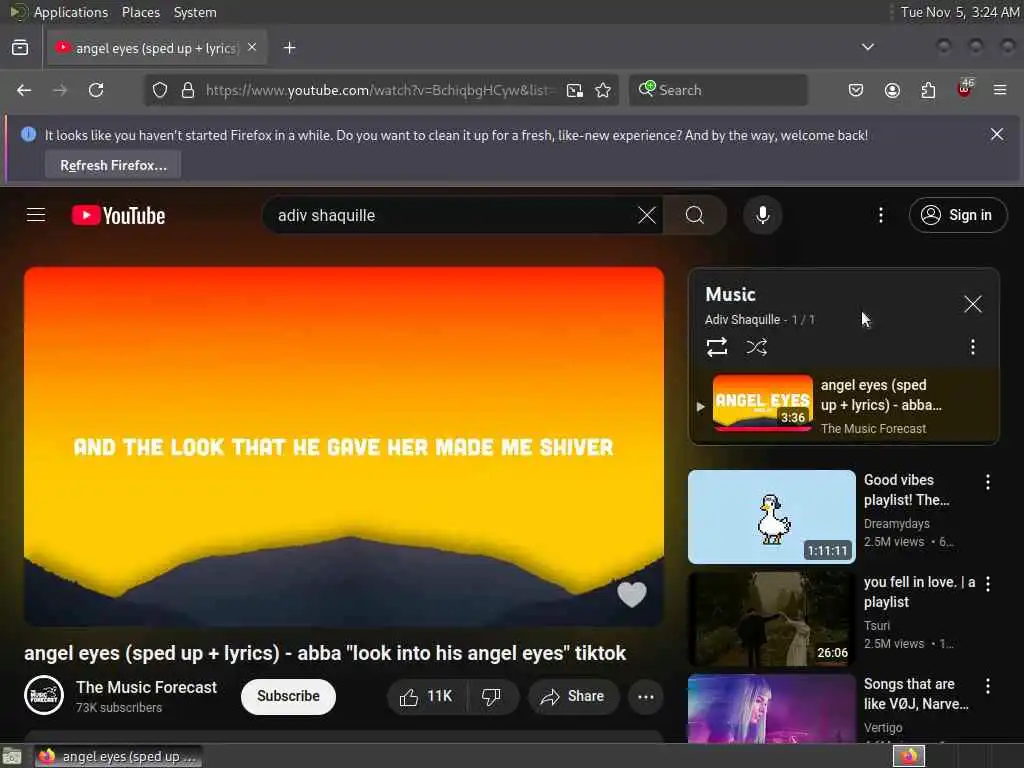Reload the current page
Image resolution: width=1024 pixels, height=768 pixels.
pos(96,90)
